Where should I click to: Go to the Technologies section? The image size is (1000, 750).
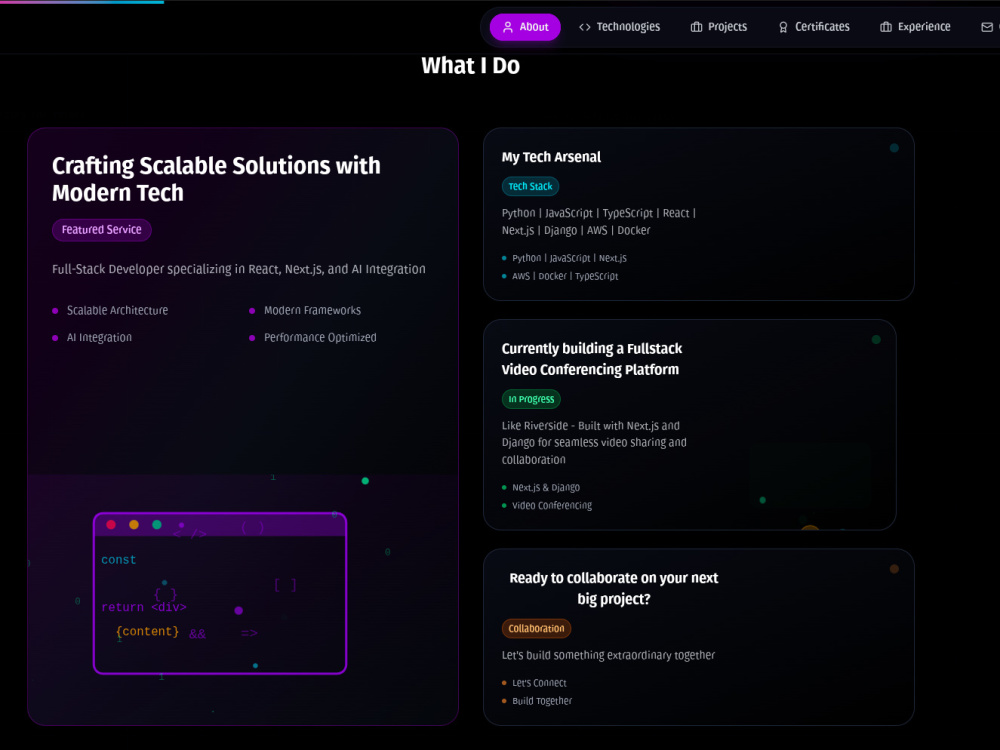pos(619,27)
